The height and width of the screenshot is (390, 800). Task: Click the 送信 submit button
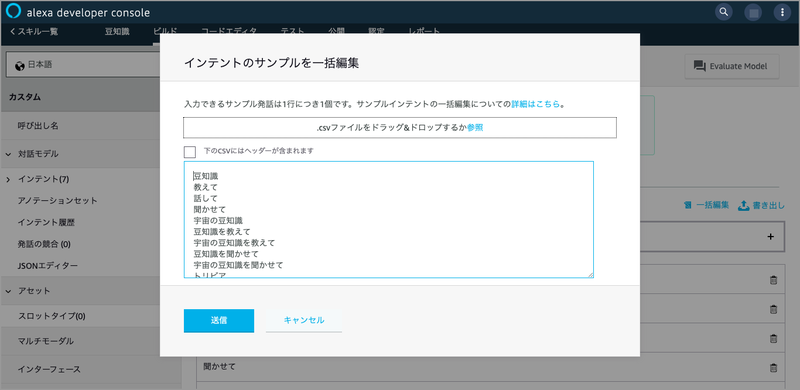[x=219, y=321]
